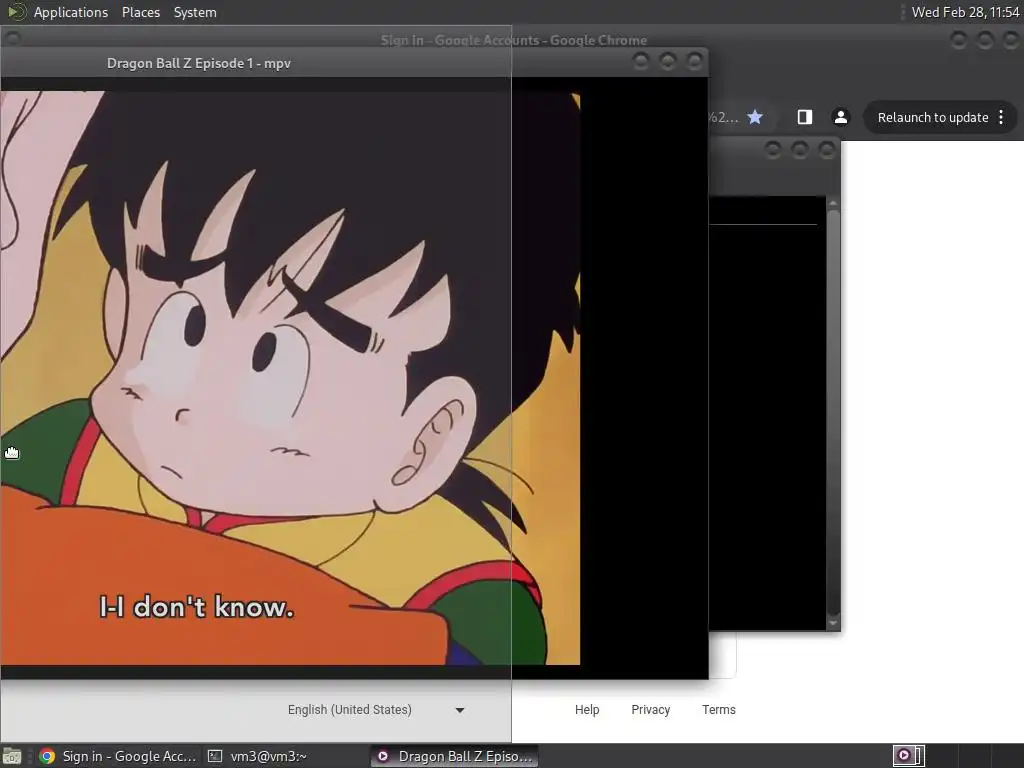Open the Help link
This screenshot has height=768, width=1024.
[587, 710]
